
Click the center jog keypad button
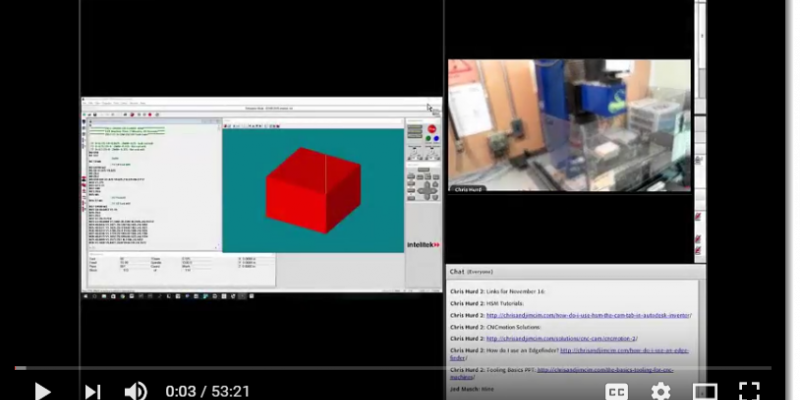pos(425,188)
